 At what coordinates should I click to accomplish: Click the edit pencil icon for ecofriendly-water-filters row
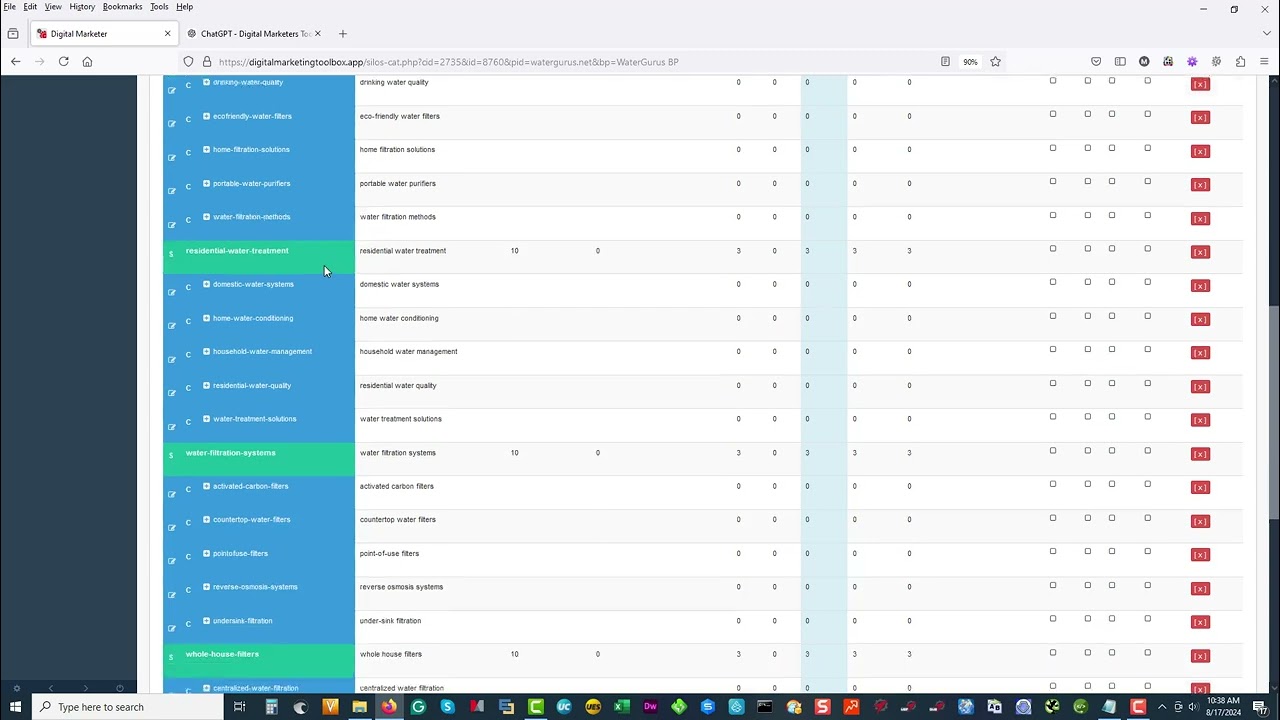(x=171, y=124)
